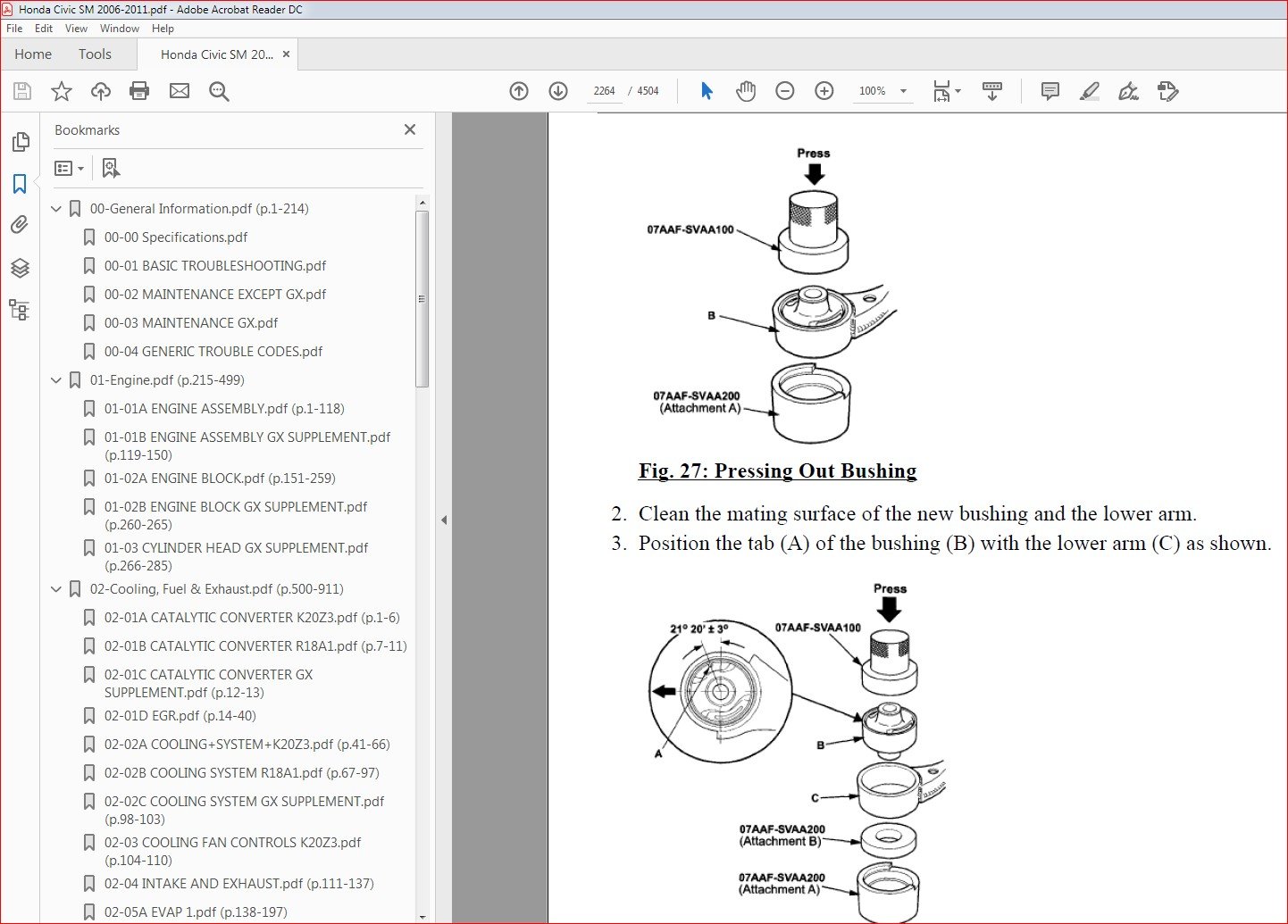Select the Honda Civic SM document tab

coord(217,54)
